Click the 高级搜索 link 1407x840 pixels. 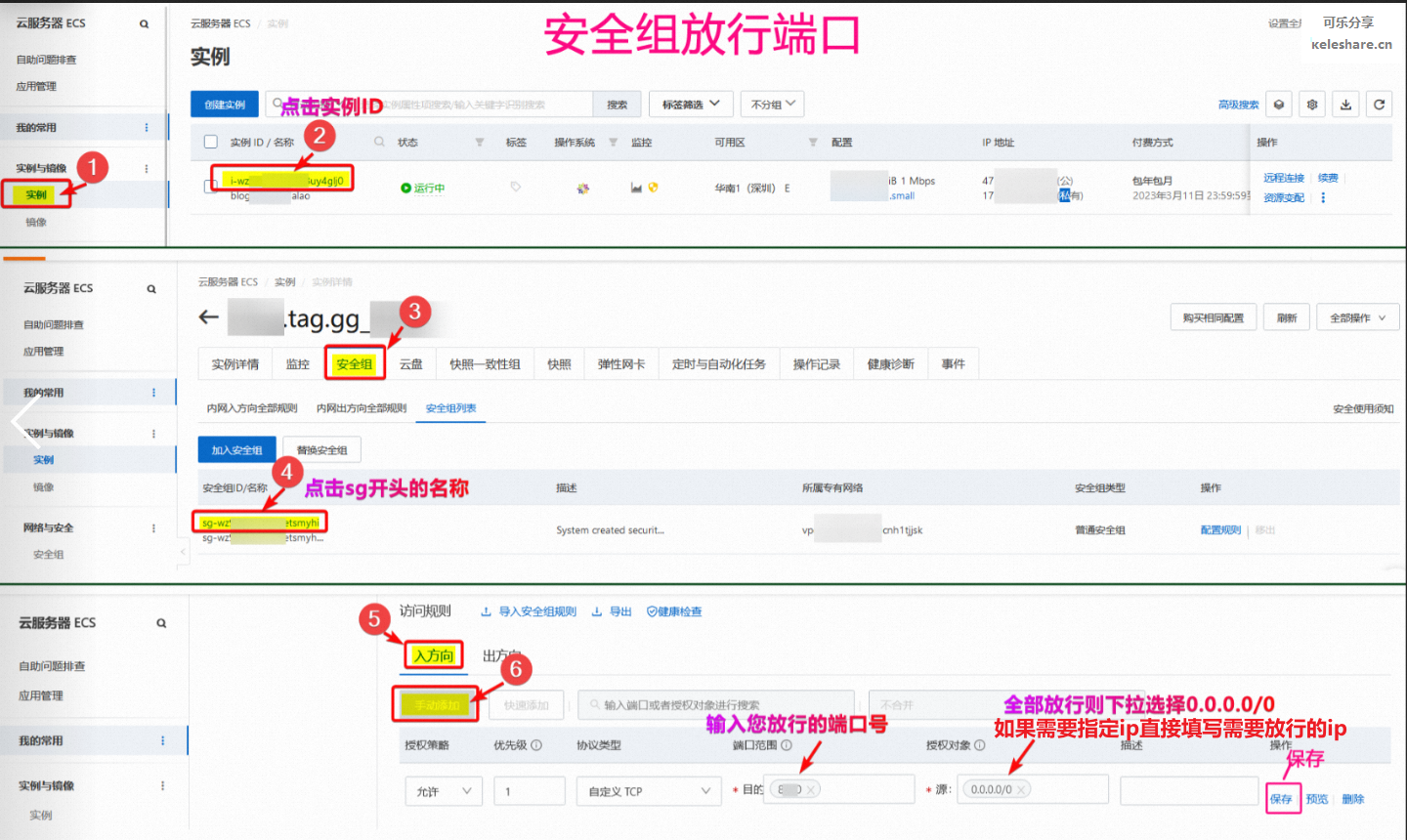(x=1238, y=105)
